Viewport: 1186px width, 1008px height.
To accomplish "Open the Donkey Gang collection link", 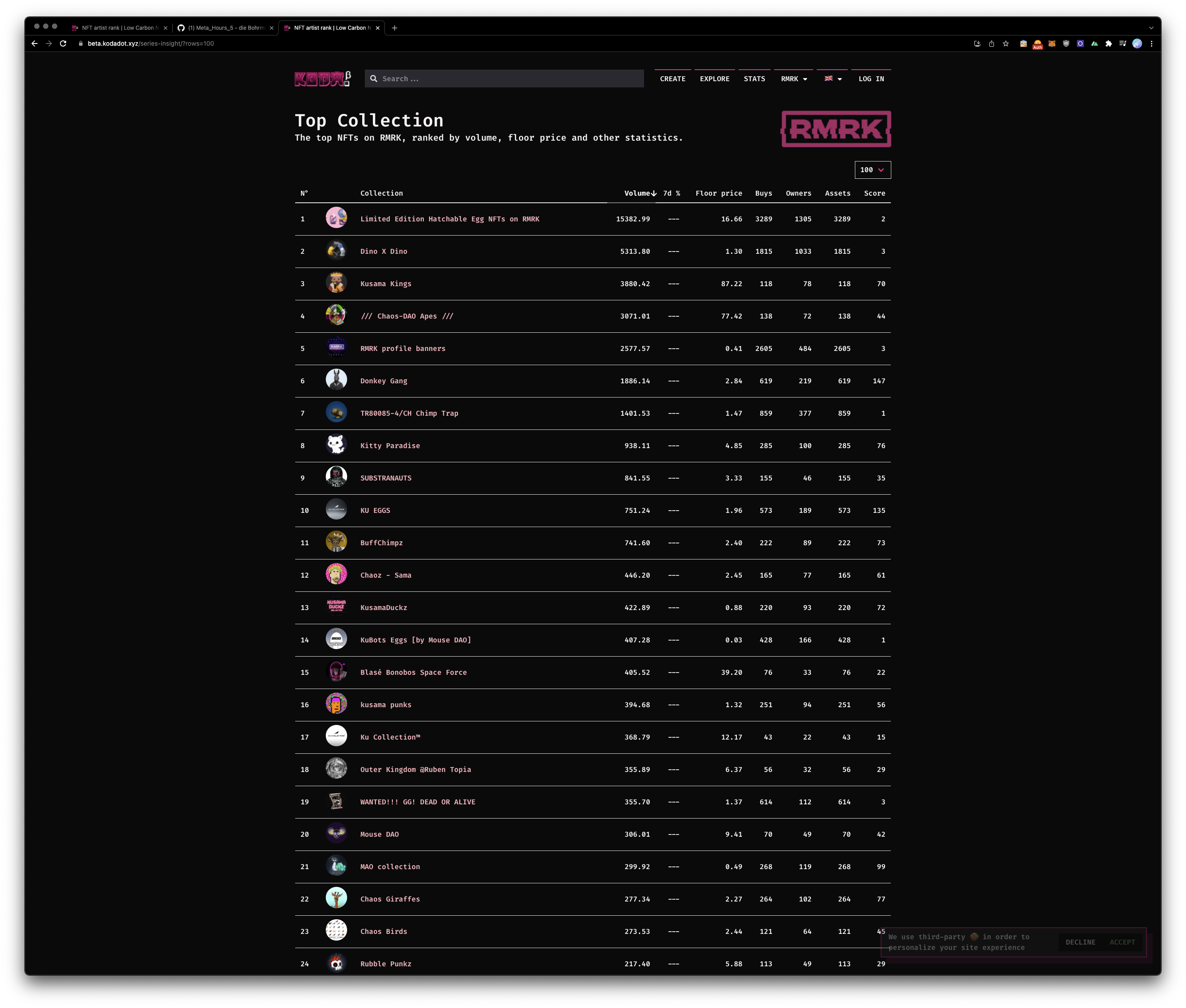I will (383, 381).
